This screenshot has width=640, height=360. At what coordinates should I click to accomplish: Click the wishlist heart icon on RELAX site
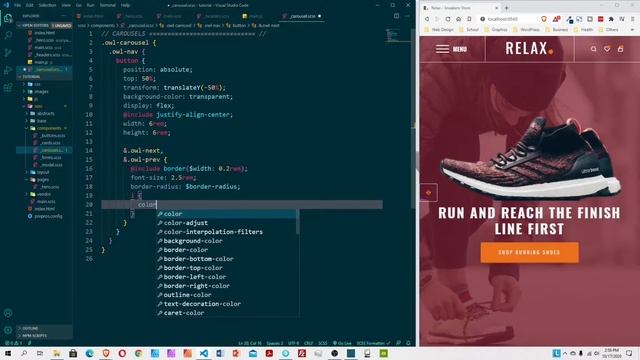click(x=607, y=49)
